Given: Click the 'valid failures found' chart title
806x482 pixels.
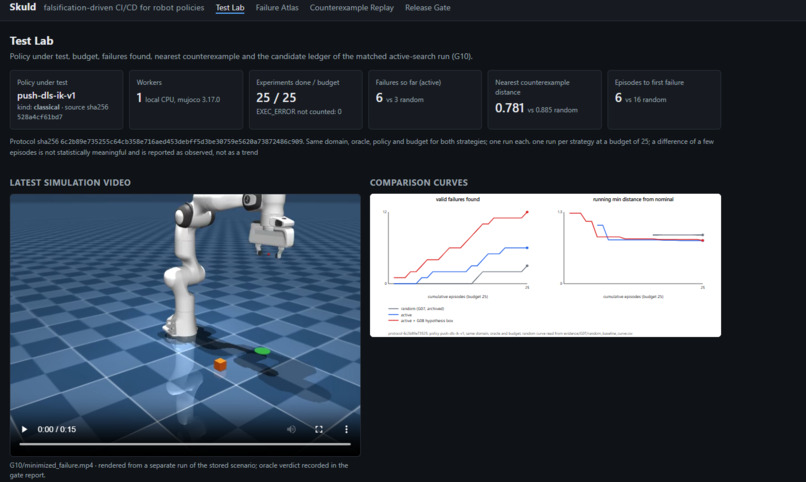Looking at the screenshot, I should (457, 199).
